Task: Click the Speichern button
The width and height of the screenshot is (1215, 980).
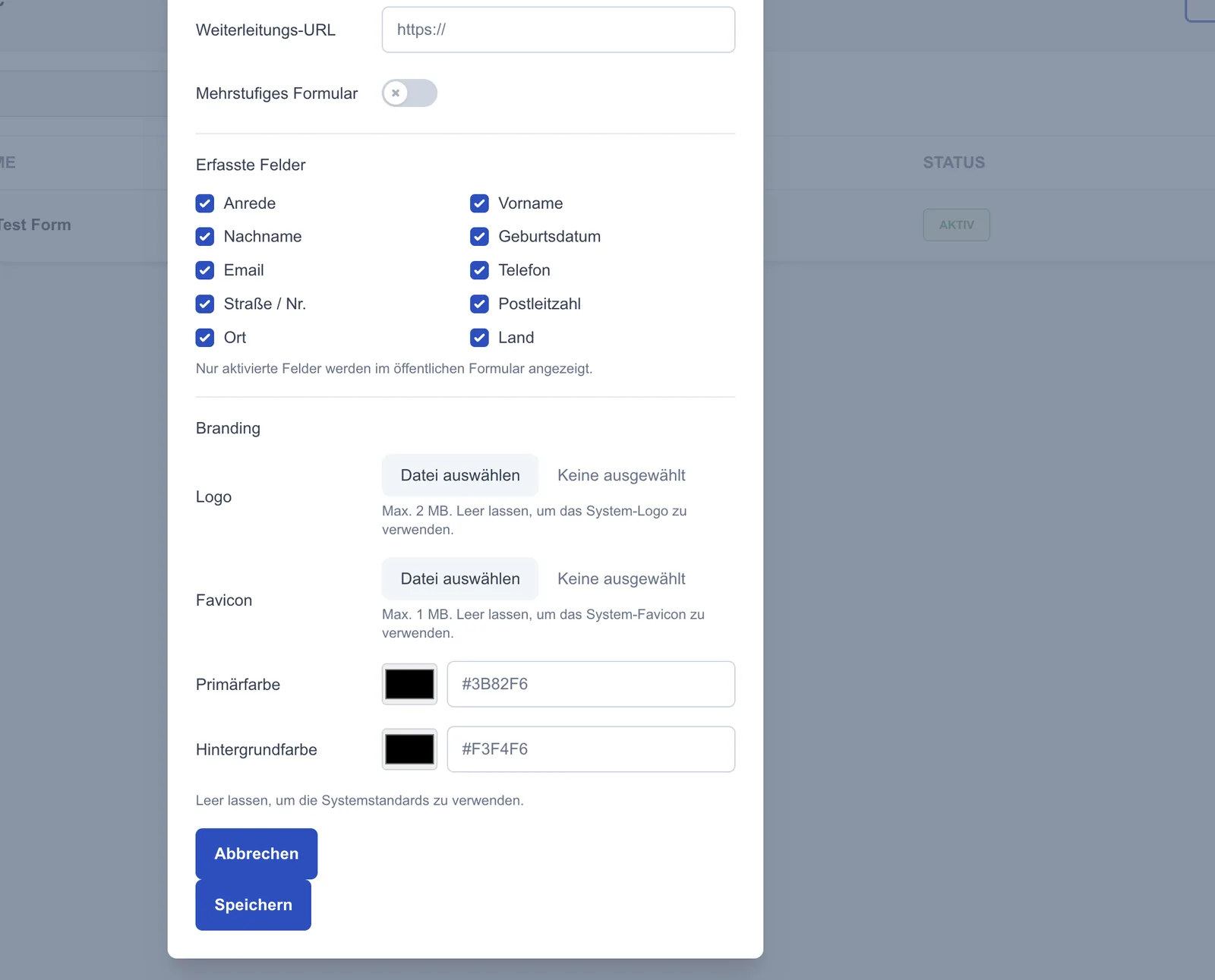Action: pyautogui.click(x=254, y=905)
